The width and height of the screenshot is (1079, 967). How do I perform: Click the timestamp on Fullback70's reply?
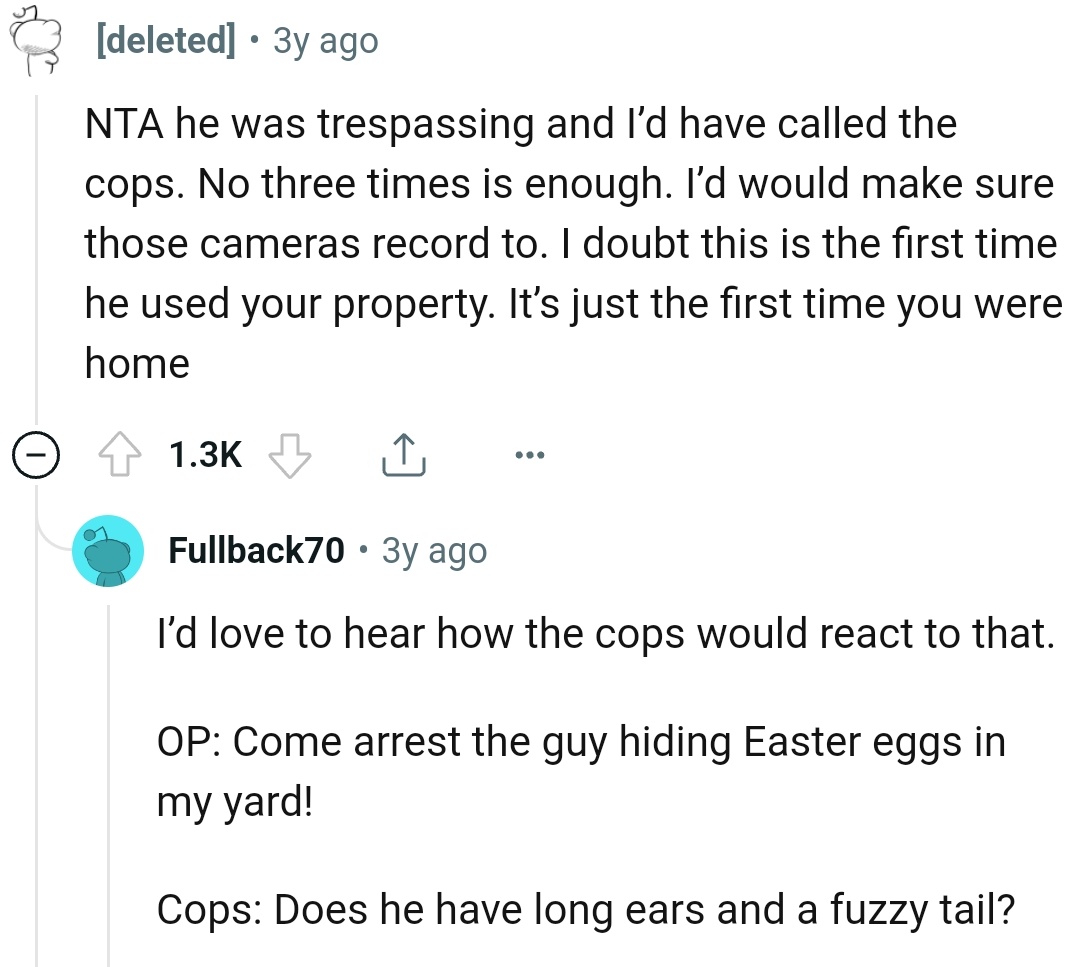[433, 550]
